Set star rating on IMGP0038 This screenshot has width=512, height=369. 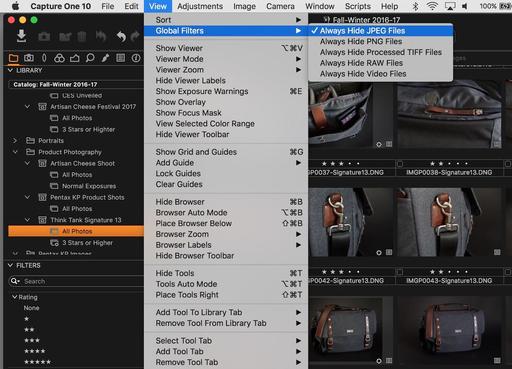(449, 164)
